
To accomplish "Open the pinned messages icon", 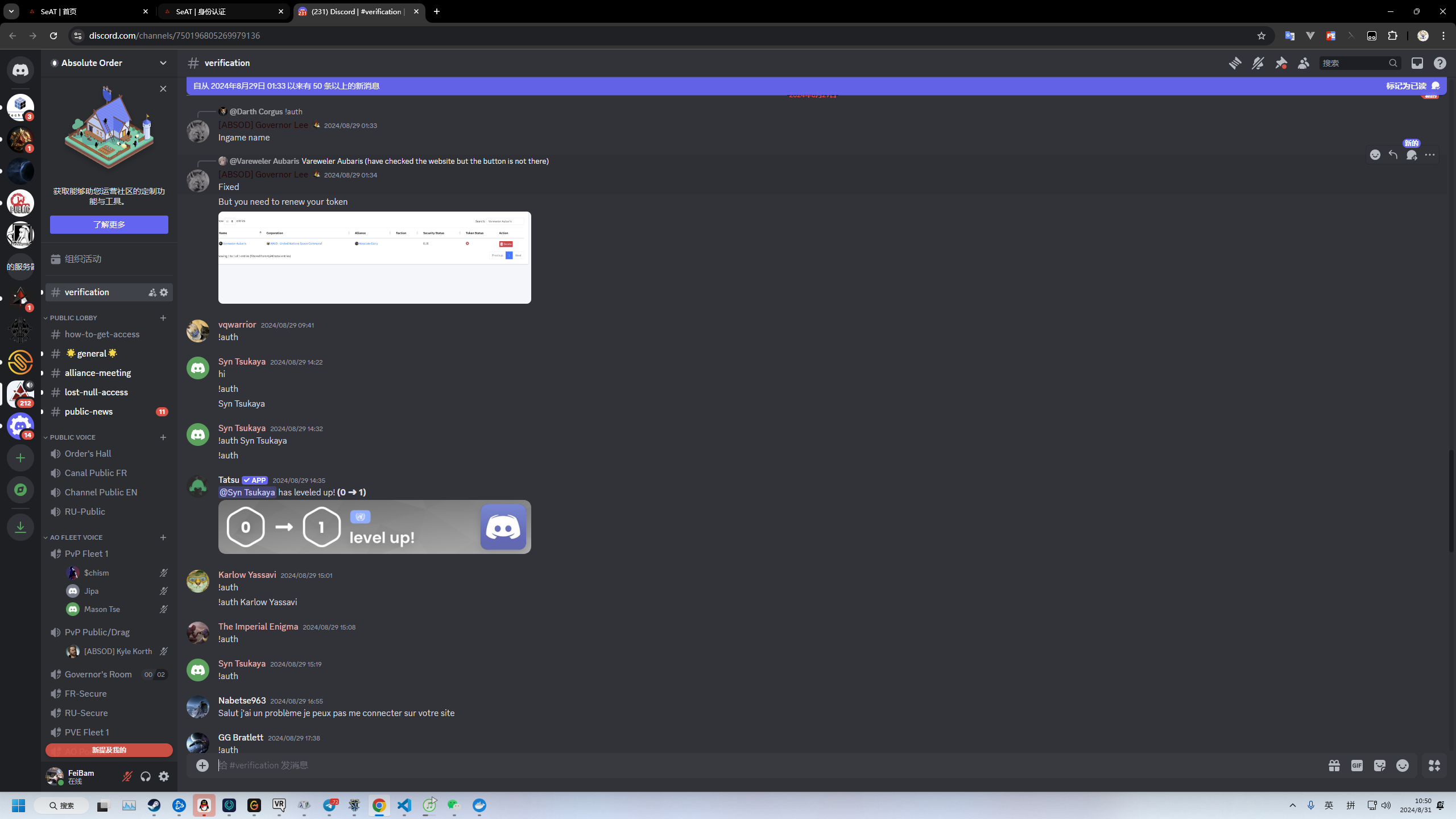I will point(1281,63).
